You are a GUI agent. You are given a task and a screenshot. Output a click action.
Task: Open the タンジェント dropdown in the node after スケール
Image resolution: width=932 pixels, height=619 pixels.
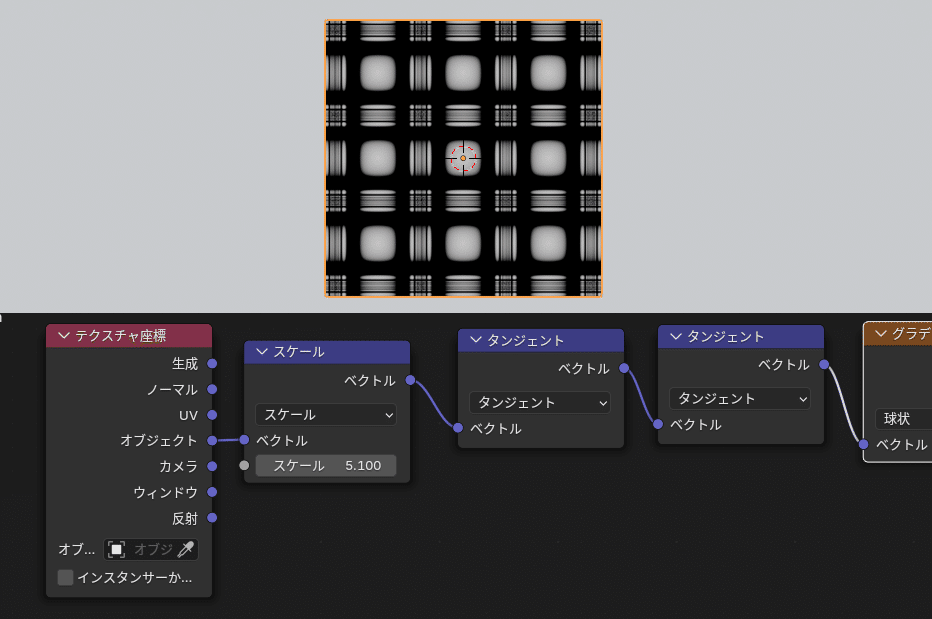click(x=540, y=403)
